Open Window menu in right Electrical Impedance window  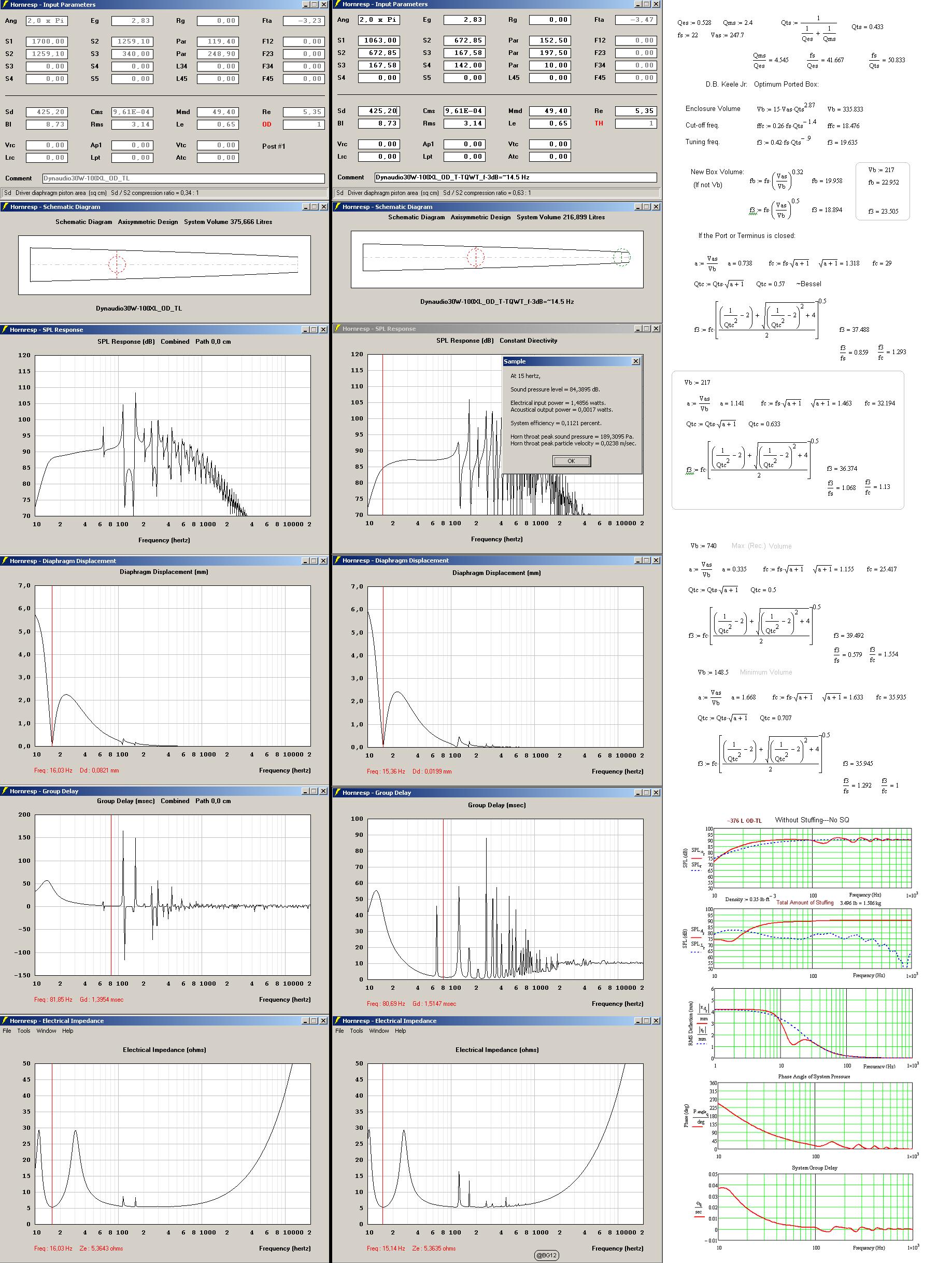pyautogui.click(x=379, y=1031)
